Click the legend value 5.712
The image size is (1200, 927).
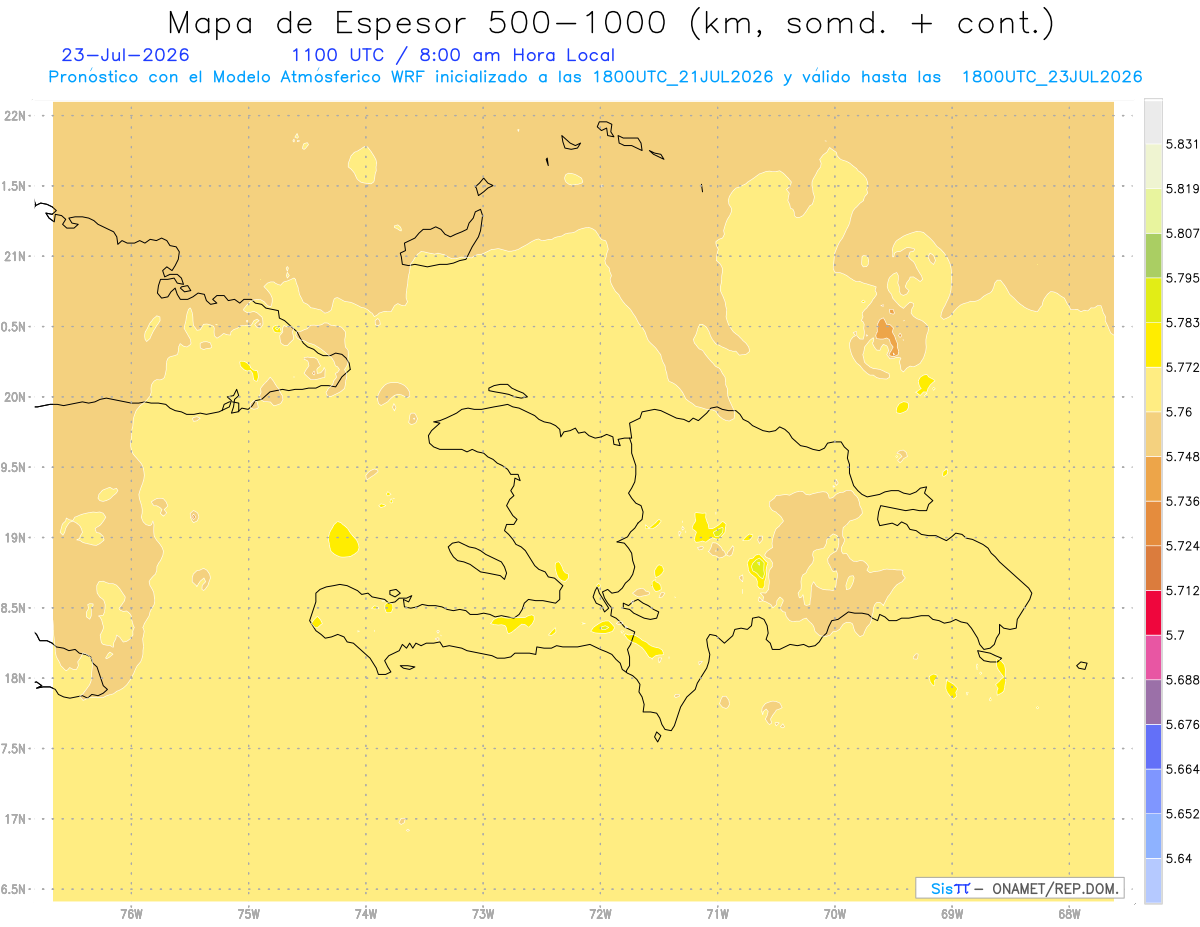[x=1182, y=590]
